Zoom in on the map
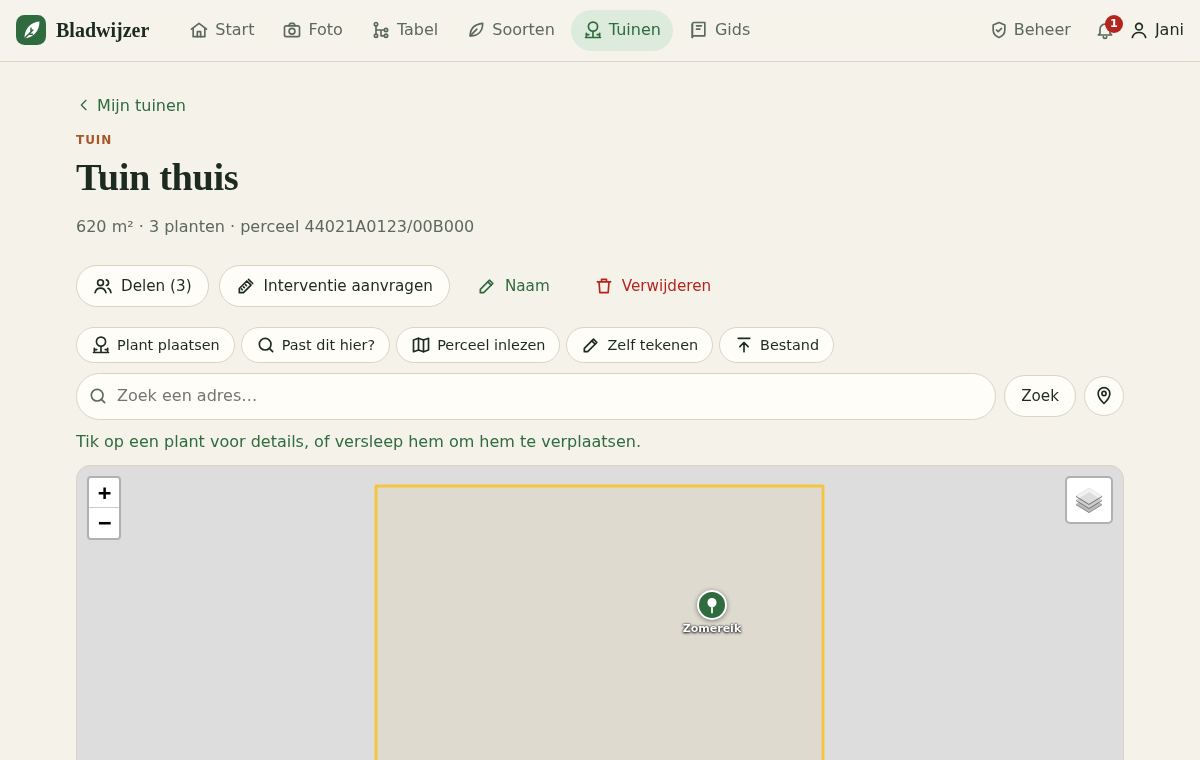1200x760 pixels. pyautogui.click(x=104, y=493)
